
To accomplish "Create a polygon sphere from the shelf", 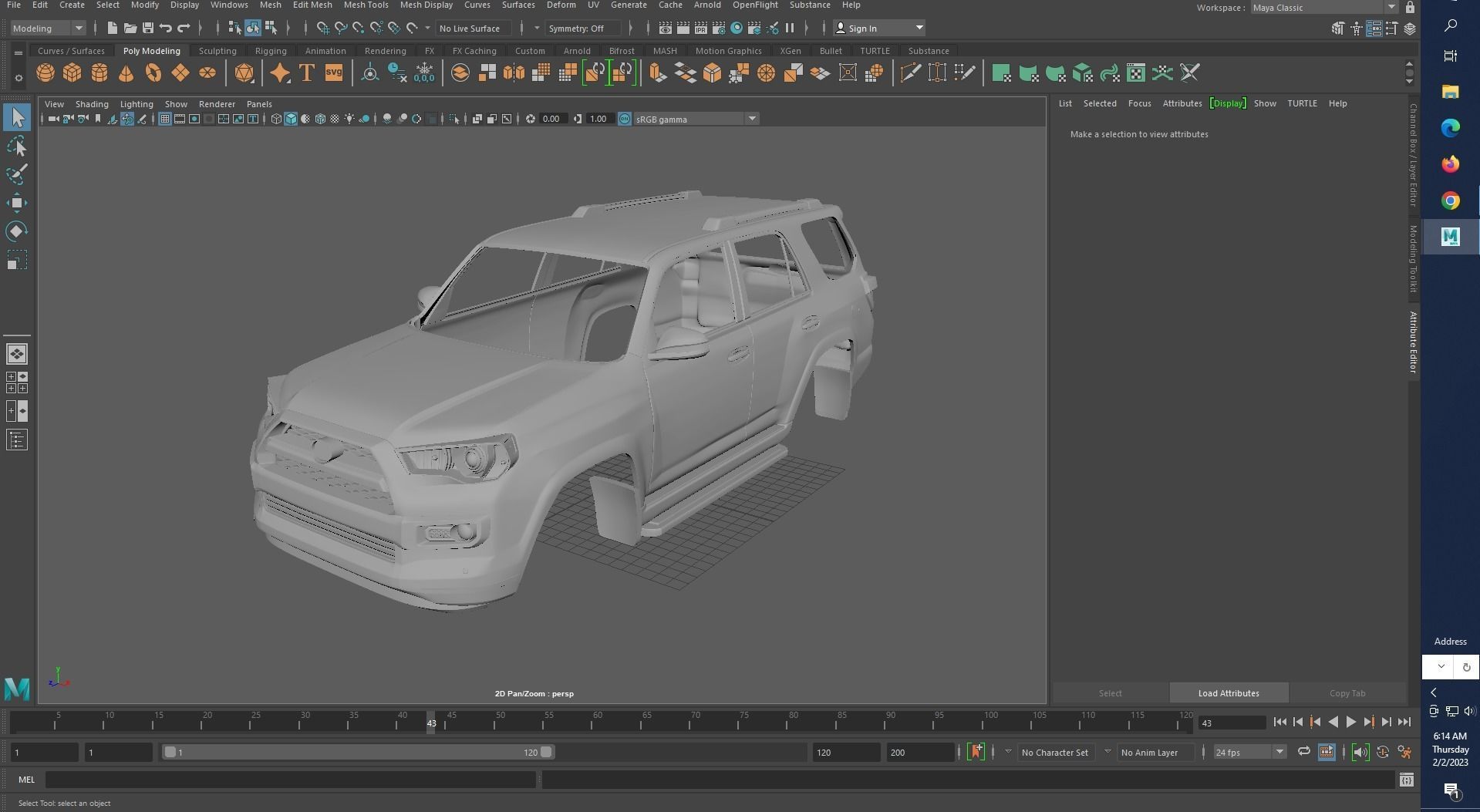I will click(x=46, y=73).
